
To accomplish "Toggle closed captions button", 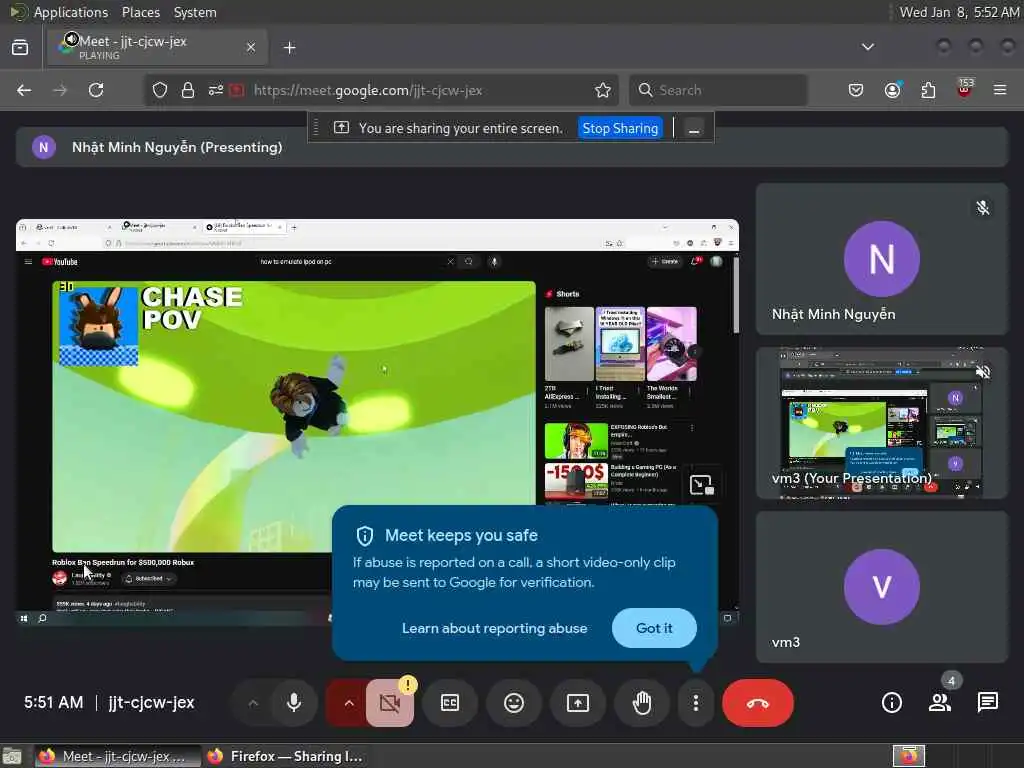I will coord(450,703).
